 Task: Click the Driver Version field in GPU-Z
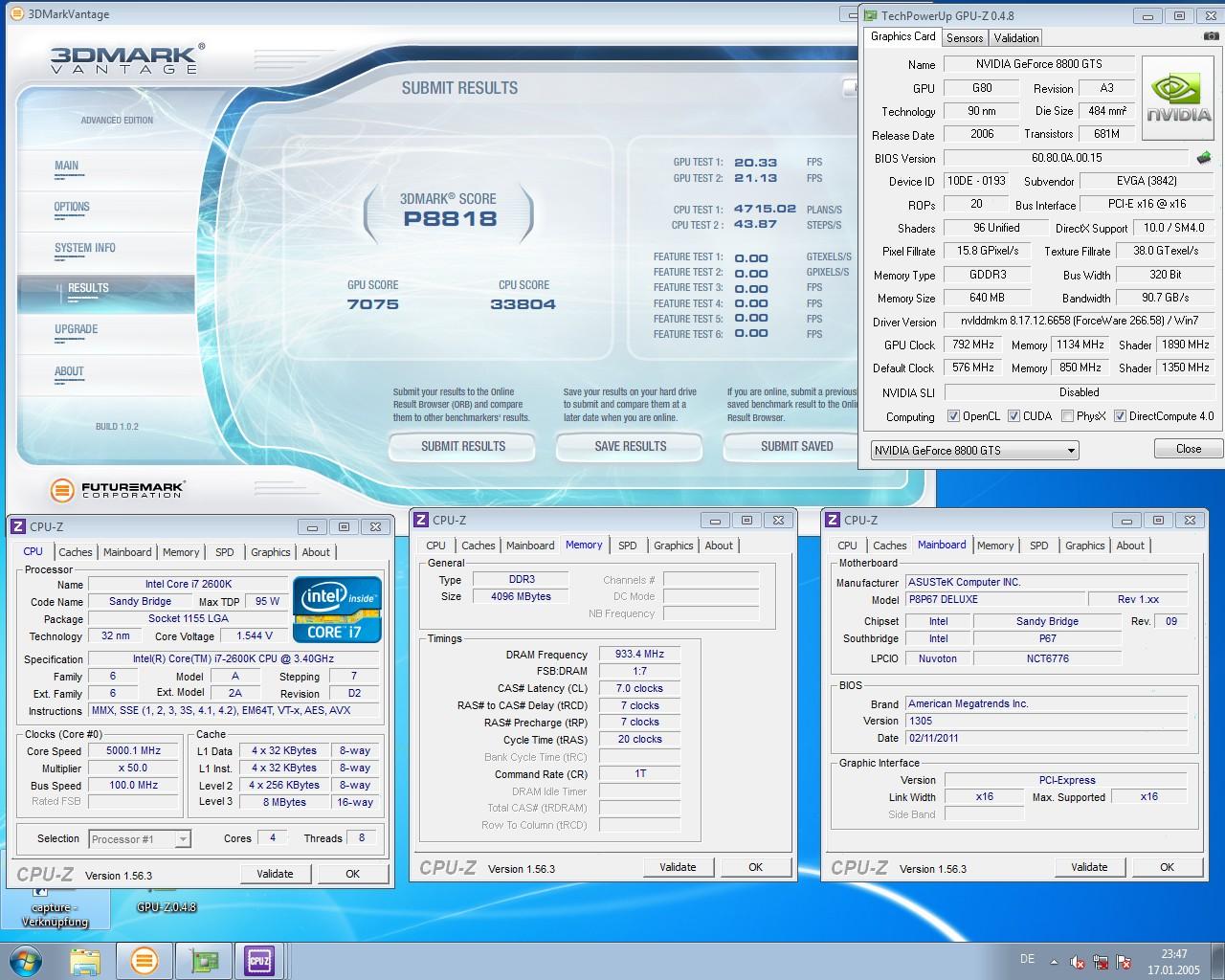[x=1079, y=322]
